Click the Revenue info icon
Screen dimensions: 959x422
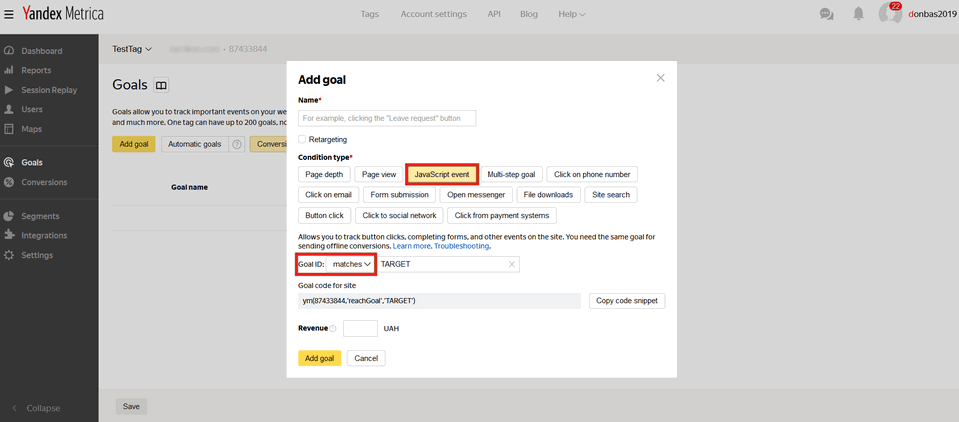coord(333,328)
